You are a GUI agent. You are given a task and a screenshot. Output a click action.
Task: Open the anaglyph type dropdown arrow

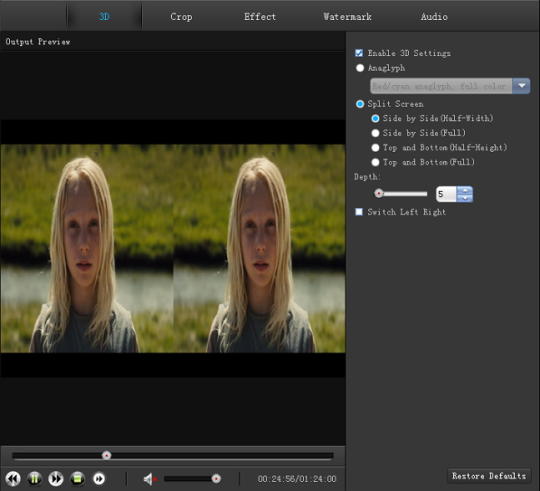point(521,86)
